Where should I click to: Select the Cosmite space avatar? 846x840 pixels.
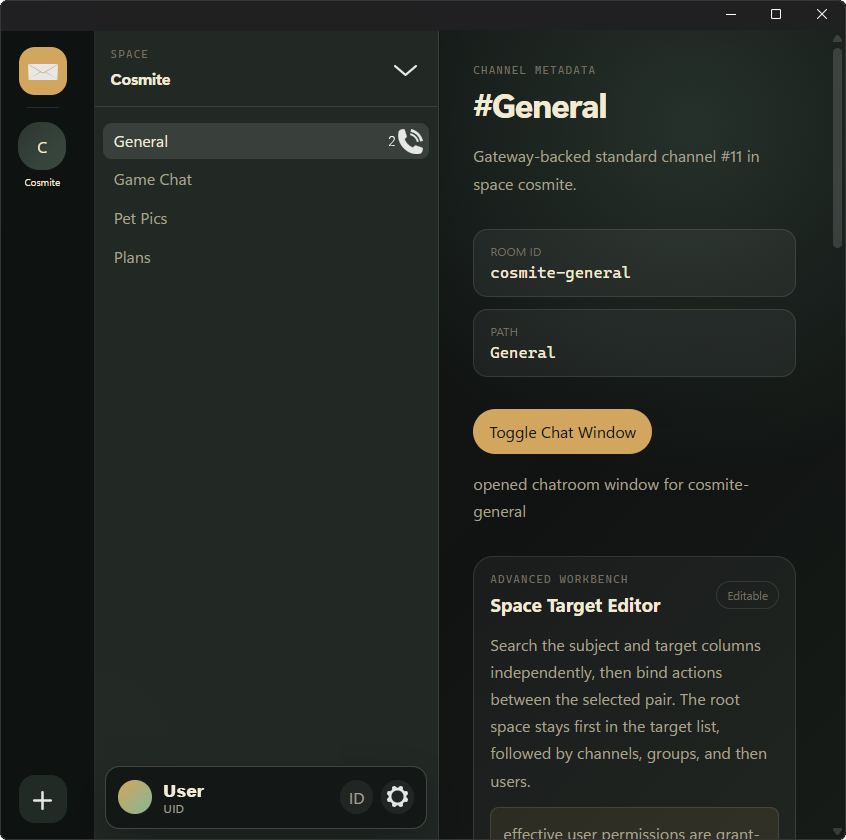(42, 146)
